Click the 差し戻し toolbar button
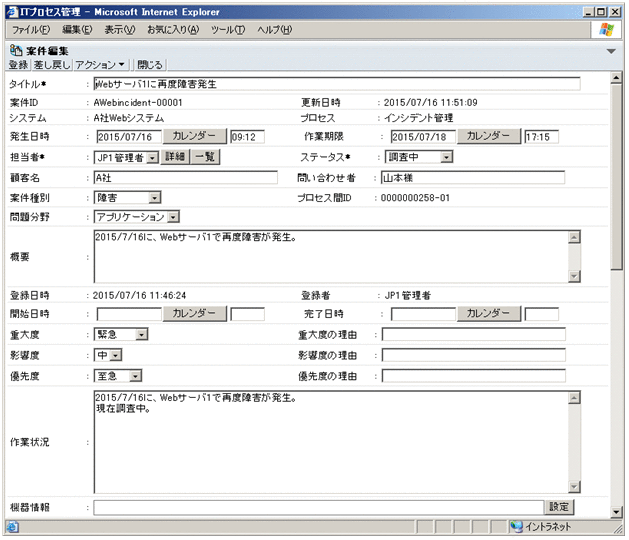Image resolution: width=629 pixels, height=540 pixels. click(x=52, y=65)
